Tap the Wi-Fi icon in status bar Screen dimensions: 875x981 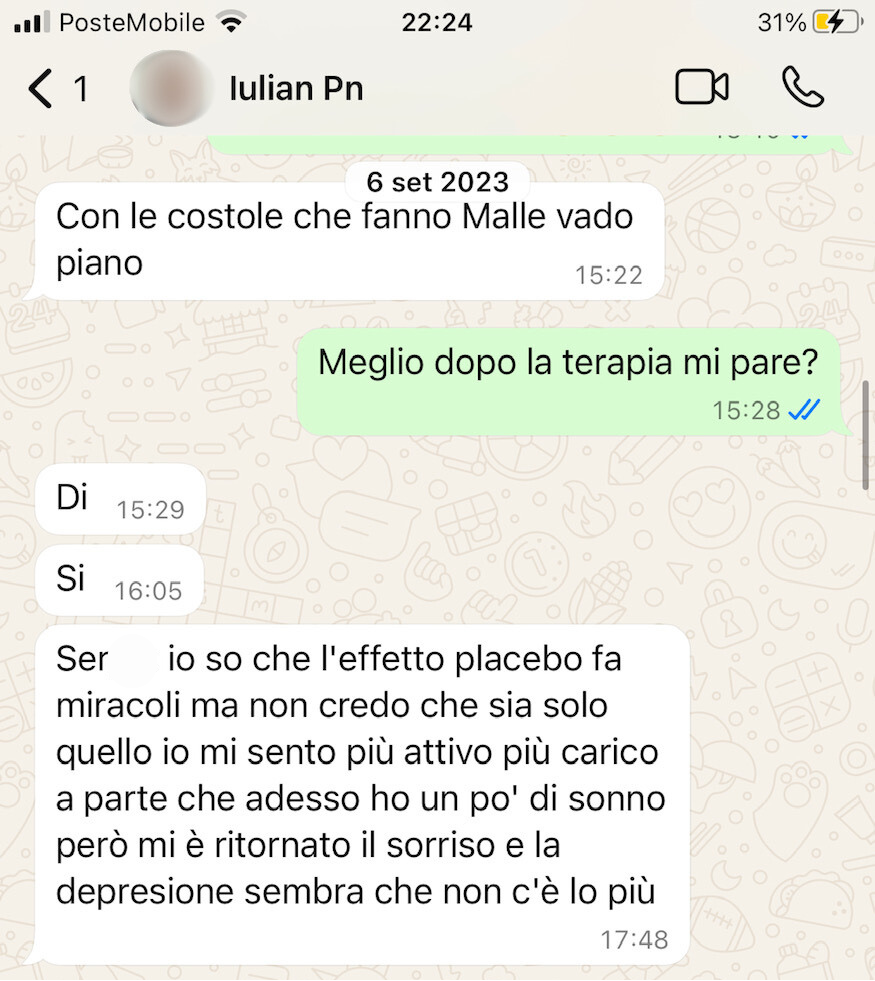[x=231, y=23]
